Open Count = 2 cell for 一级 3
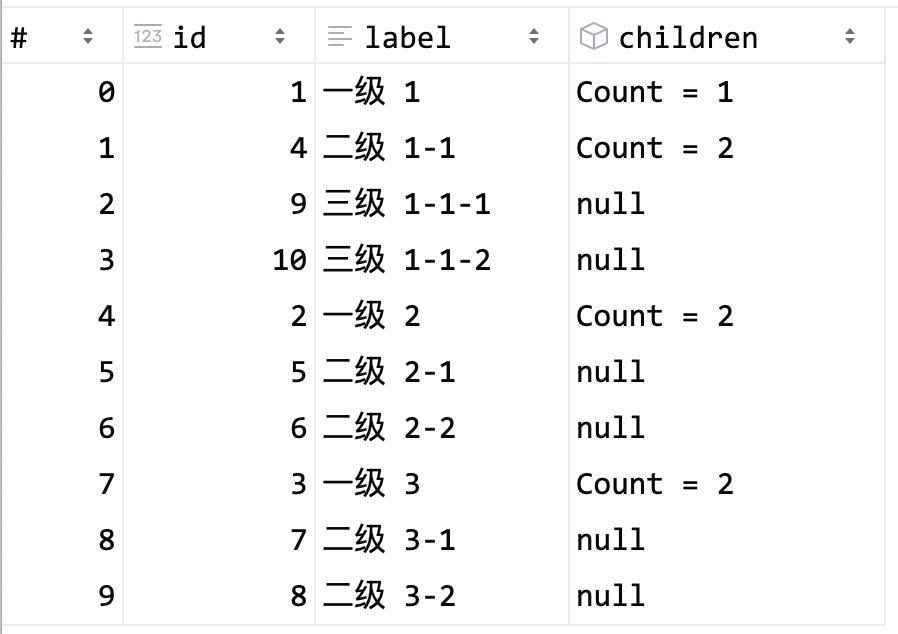Image resolution: width=898 pixels, height=634 pixels. [x=727, y=484]
